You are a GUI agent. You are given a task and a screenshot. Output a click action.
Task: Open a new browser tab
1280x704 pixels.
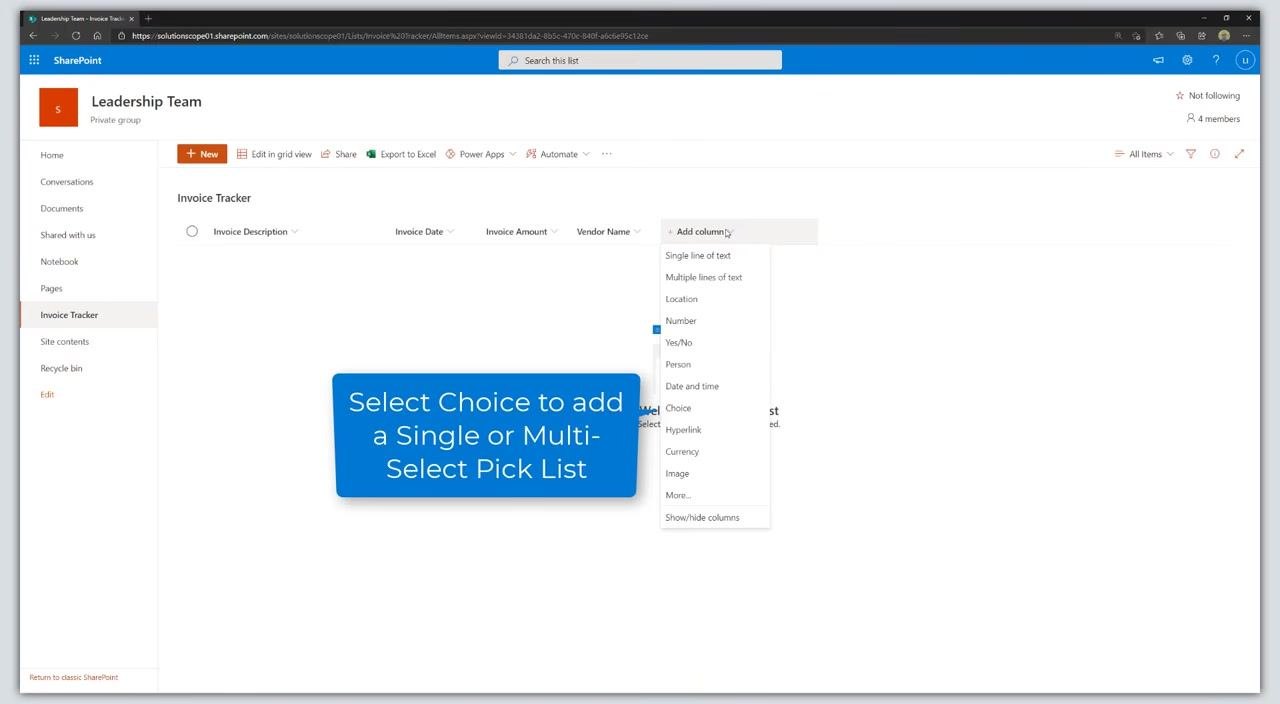click(x=148, y=18)
